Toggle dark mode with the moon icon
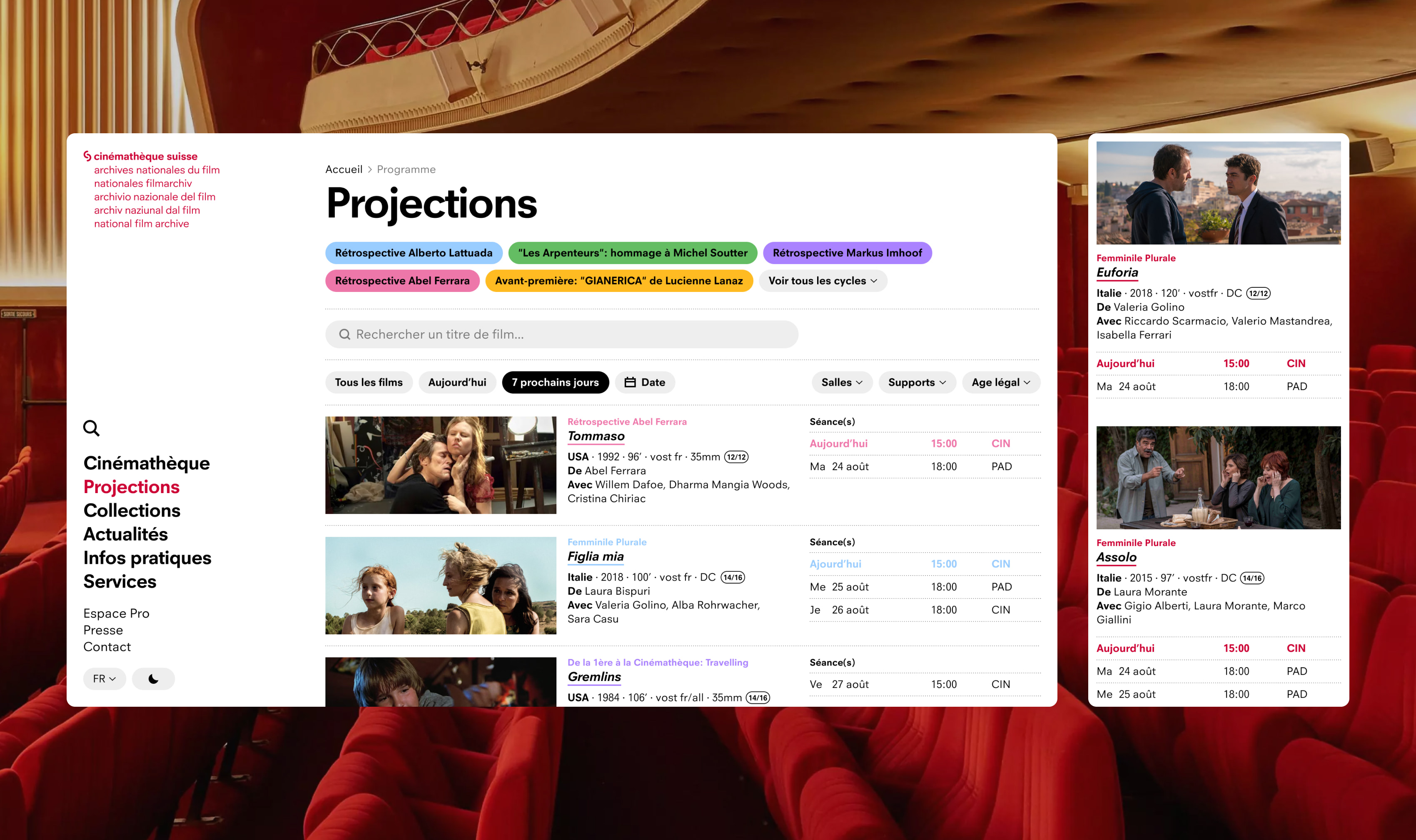 click(x=153, y=679)
